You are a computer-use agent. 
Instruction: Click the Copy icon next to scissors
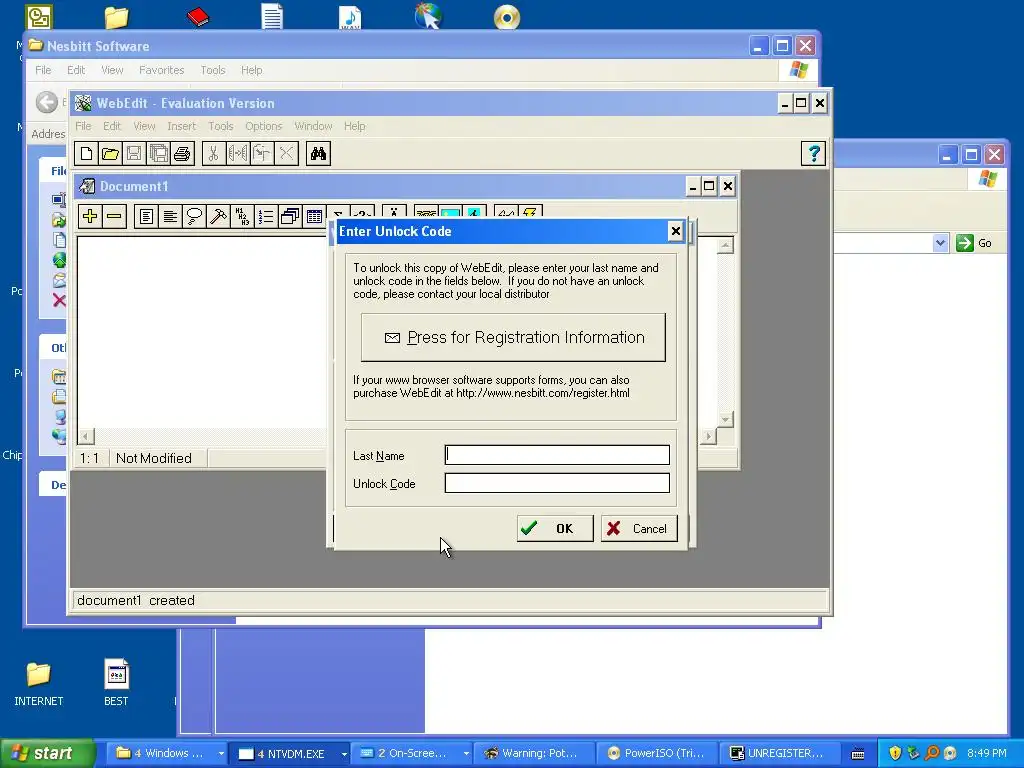238,153
